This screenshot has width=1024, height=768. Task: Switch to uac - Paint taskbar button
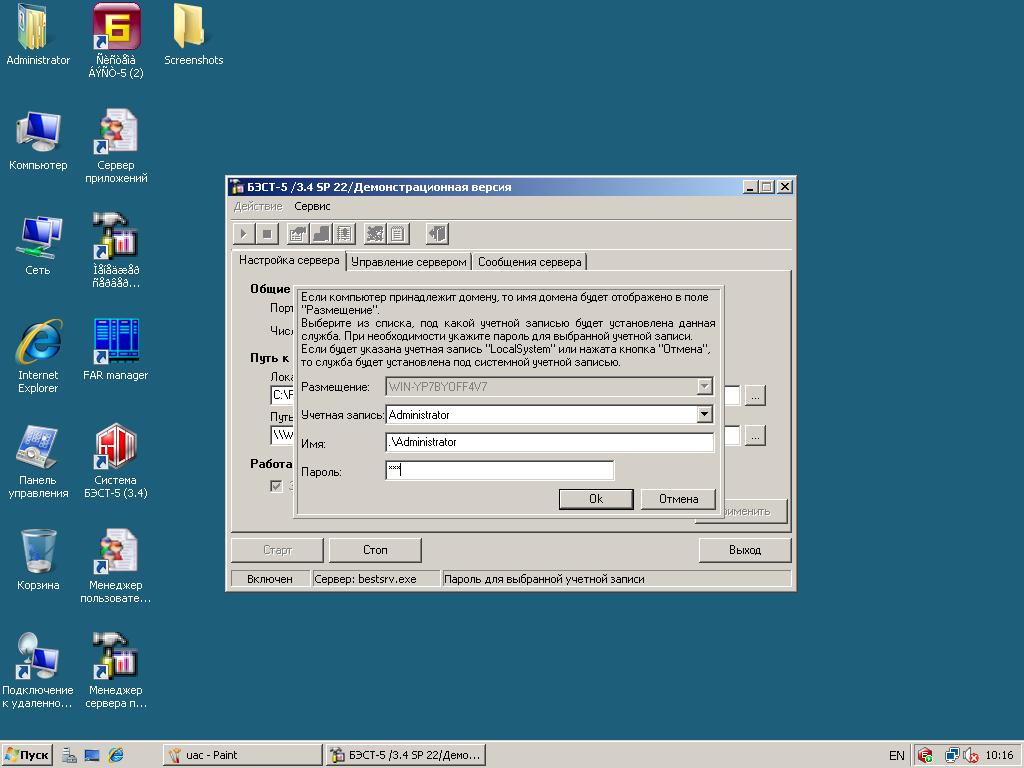242,755
